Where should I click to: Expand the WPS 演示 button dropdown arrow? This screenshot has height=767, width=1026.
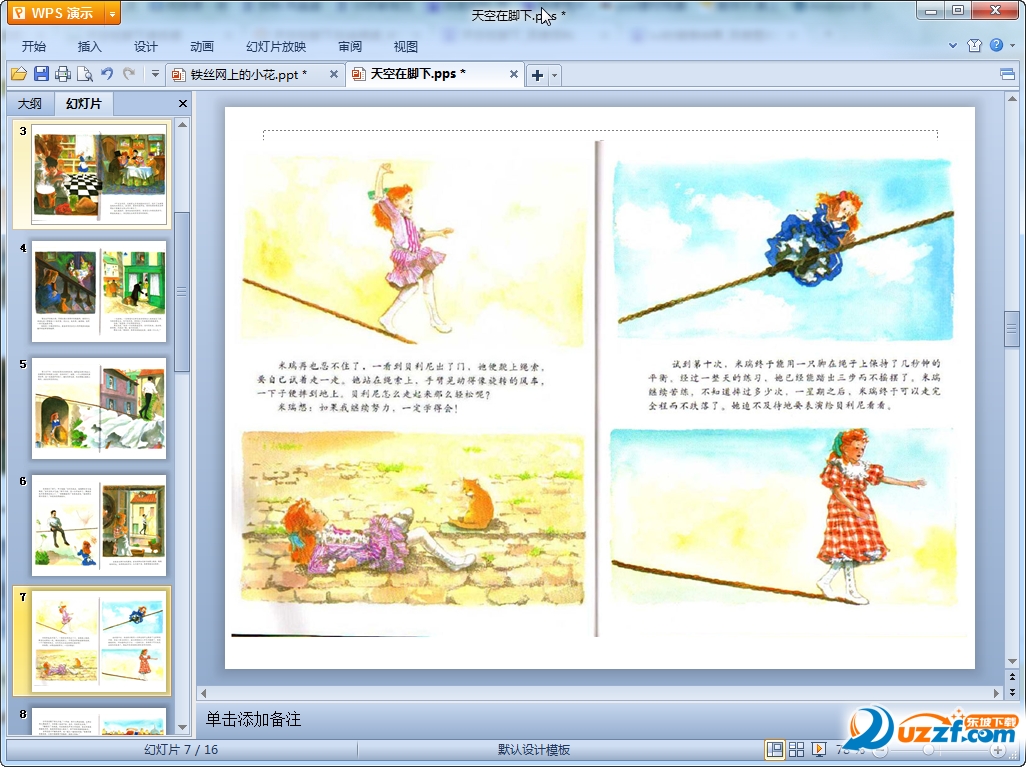(x=113, y=12)
